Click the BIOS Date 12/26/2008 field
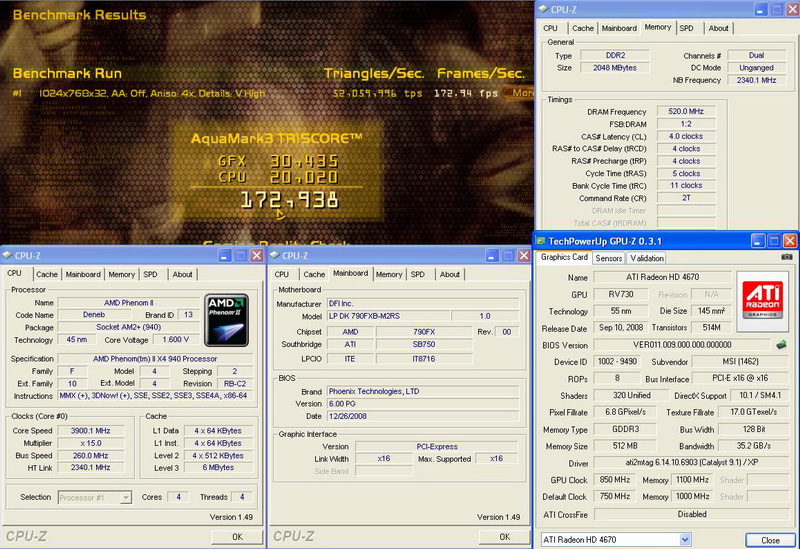The width and height of the screenshot is (800, 549). [x=422, y=416]
